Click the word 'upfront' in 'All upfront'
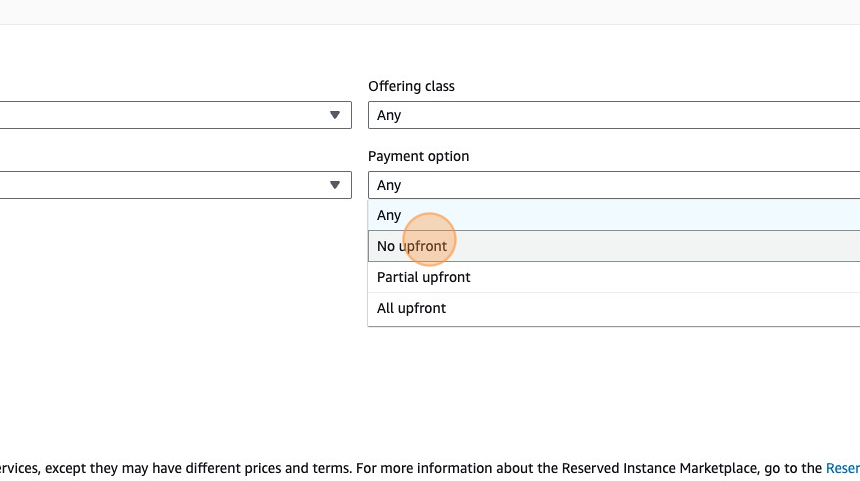860x481 pixels. click(423, 308)
